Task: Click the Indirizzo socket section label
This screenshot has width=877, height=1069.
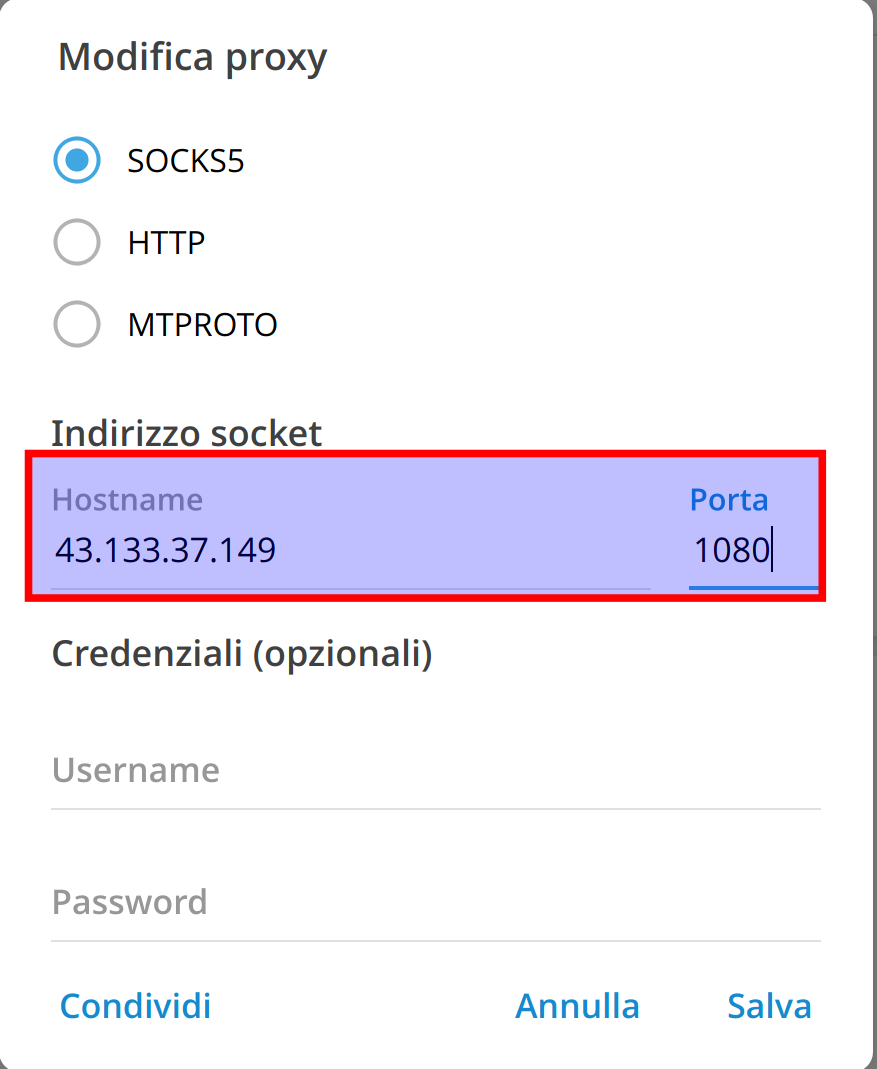Action: (x=186, y=433)
